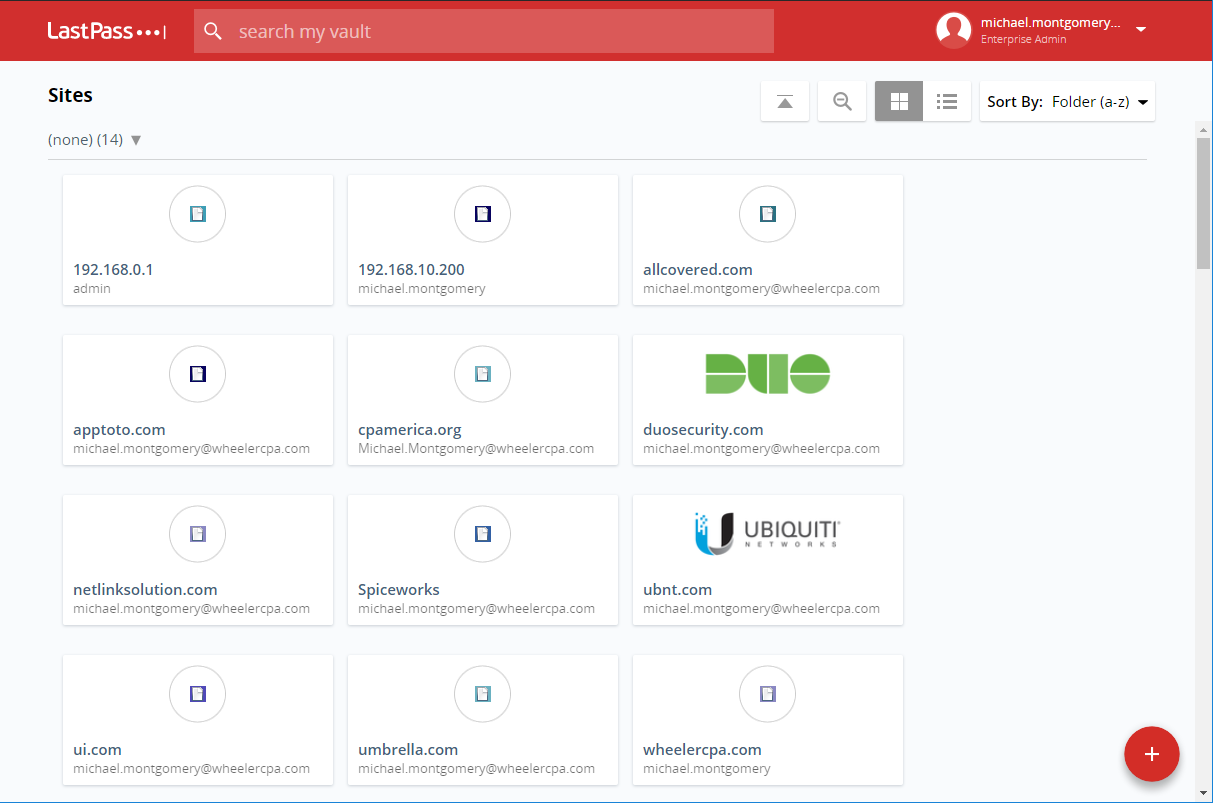
Task: Click the wheelercpa.com site icon
Action: click(x=768, y=693)
